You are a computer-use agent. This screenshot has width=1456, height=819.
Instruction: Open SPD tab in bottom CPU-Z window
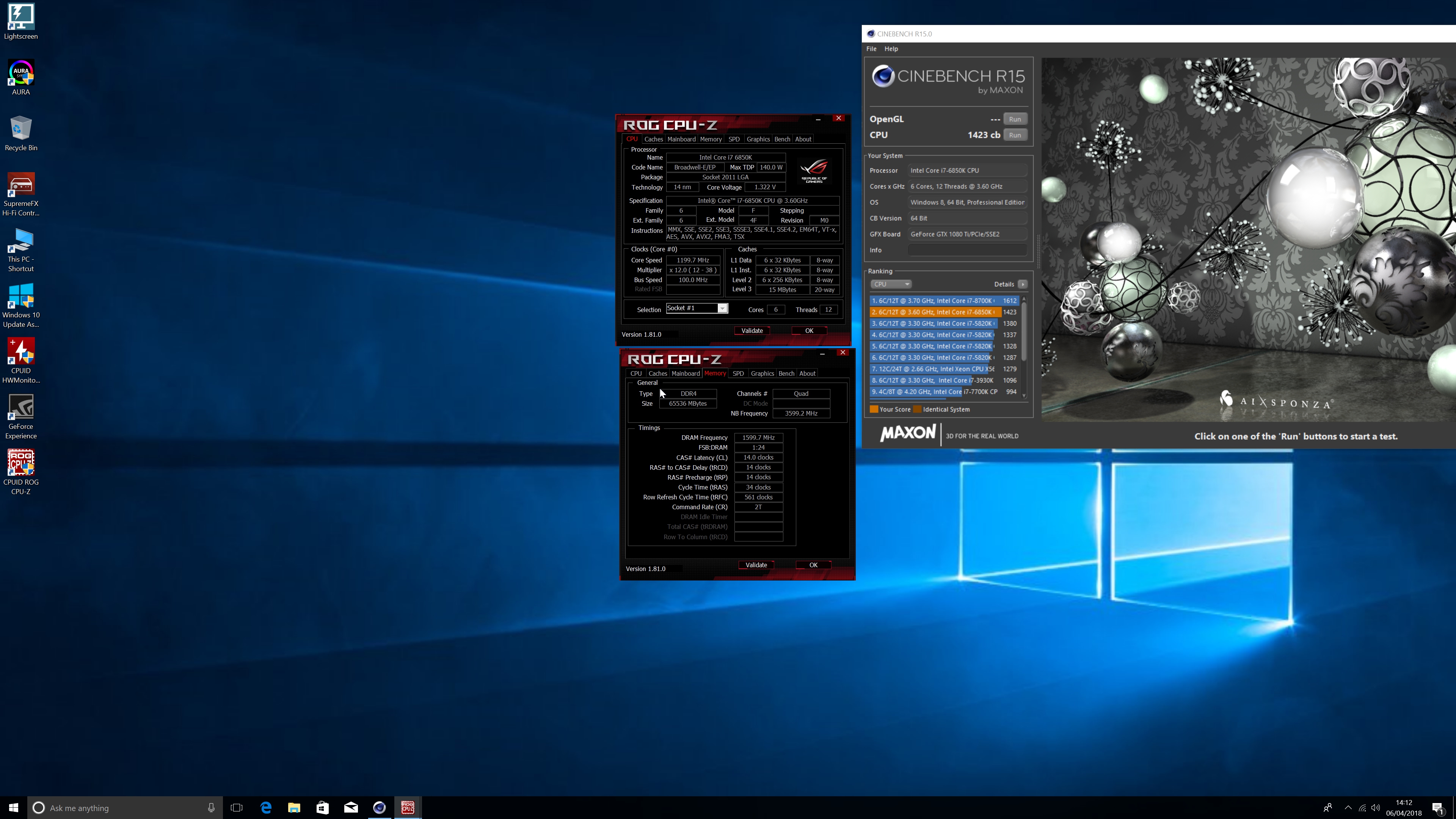[x=737, y=373]
